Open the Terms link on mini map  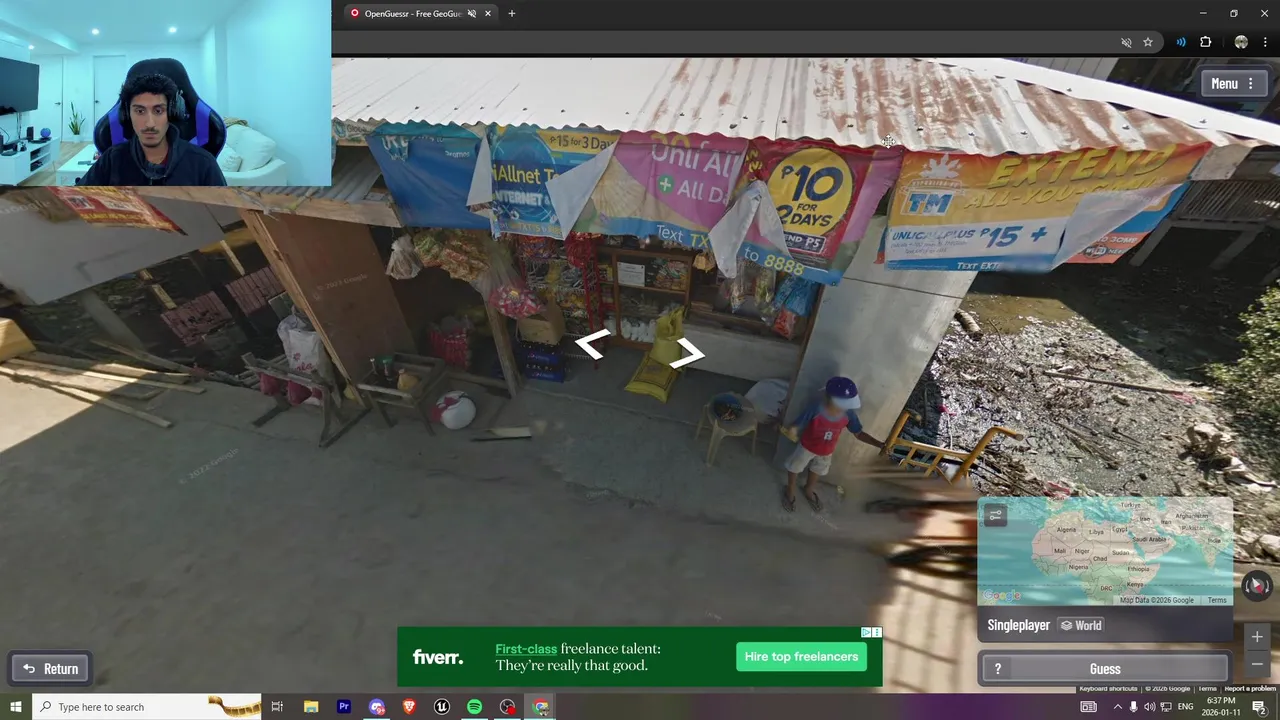pyautogui.click(x=1216, y=600)
